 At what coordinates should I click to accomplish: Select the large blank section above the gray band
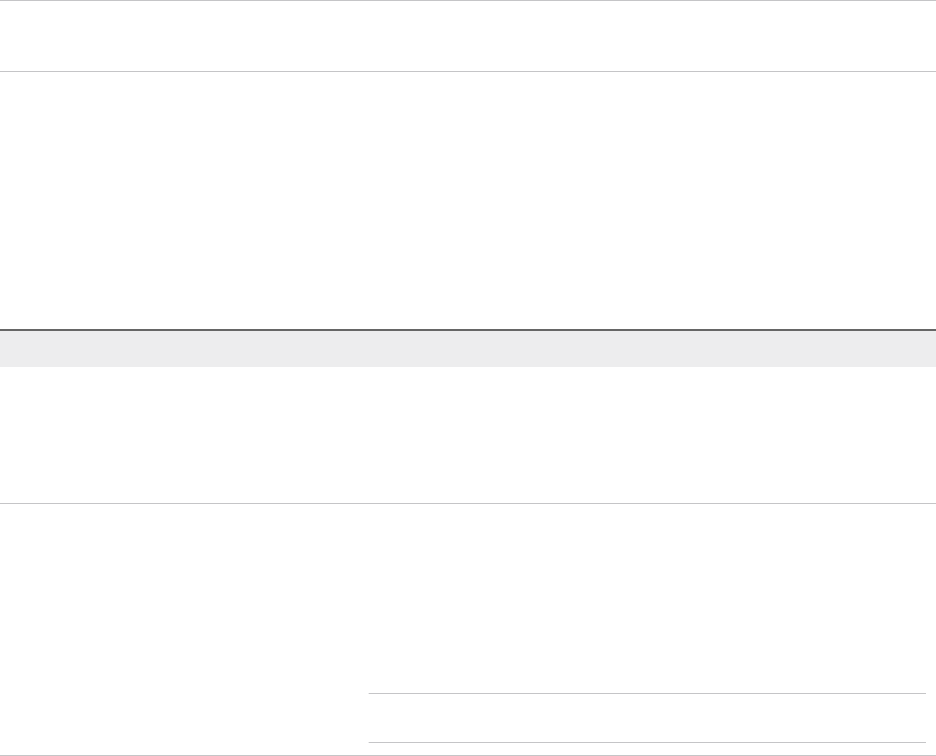pos(468,200)
